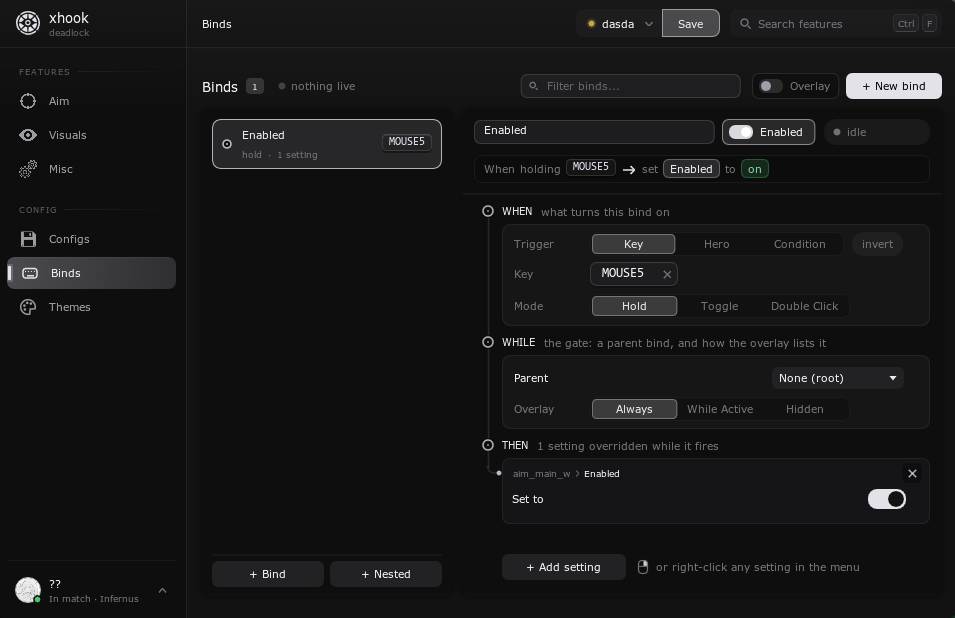The height and width of the screenshot is (618, 955).
Task: Click the Binds keyboard icon in sidebar
Action: [30, 273]
